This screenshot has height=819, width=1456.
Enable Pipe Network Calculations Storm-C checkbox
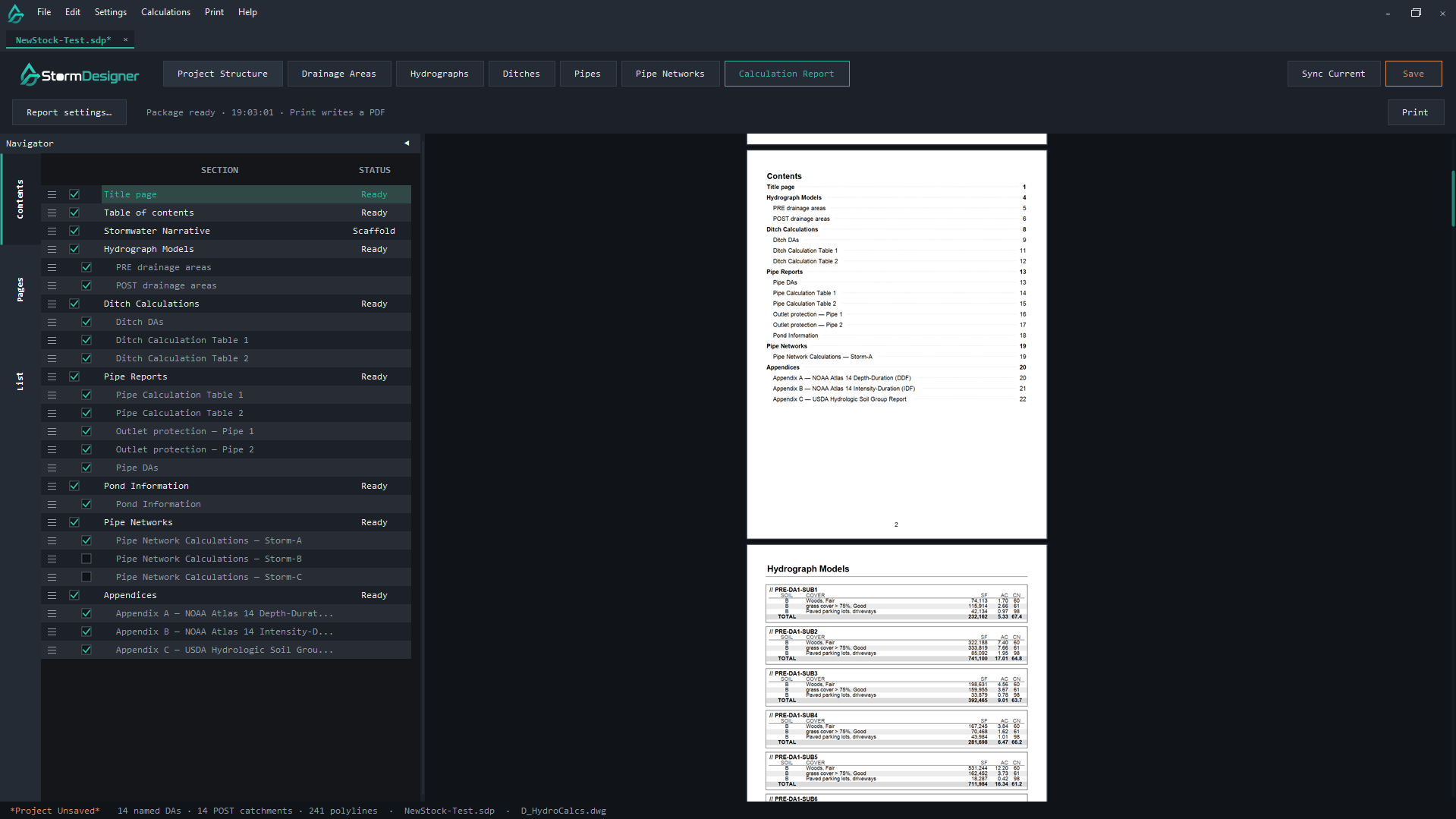coord(86,577)
